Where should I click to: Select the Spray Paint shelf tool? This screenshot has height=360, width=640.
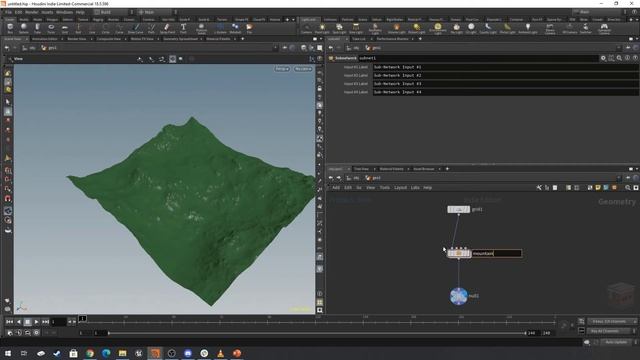click(x=167, y=28)
